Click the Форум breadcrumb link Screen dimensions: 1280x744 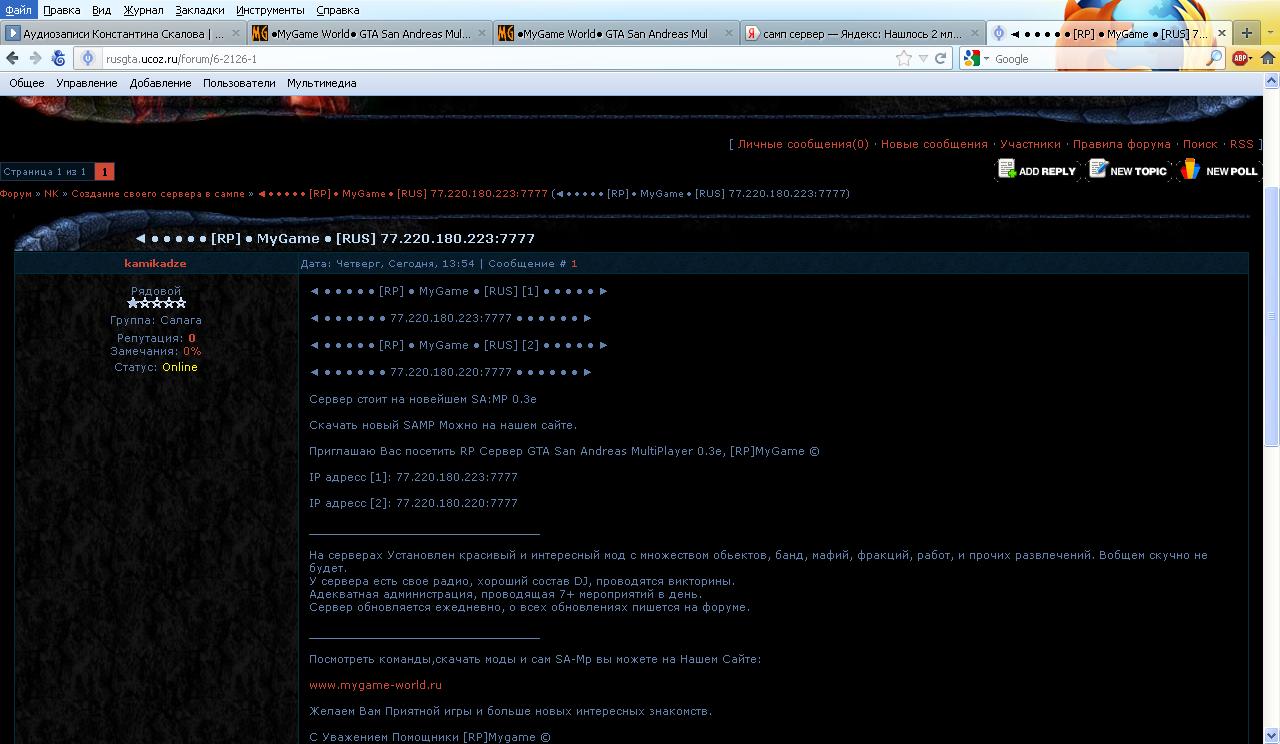[x=16, y=194]
